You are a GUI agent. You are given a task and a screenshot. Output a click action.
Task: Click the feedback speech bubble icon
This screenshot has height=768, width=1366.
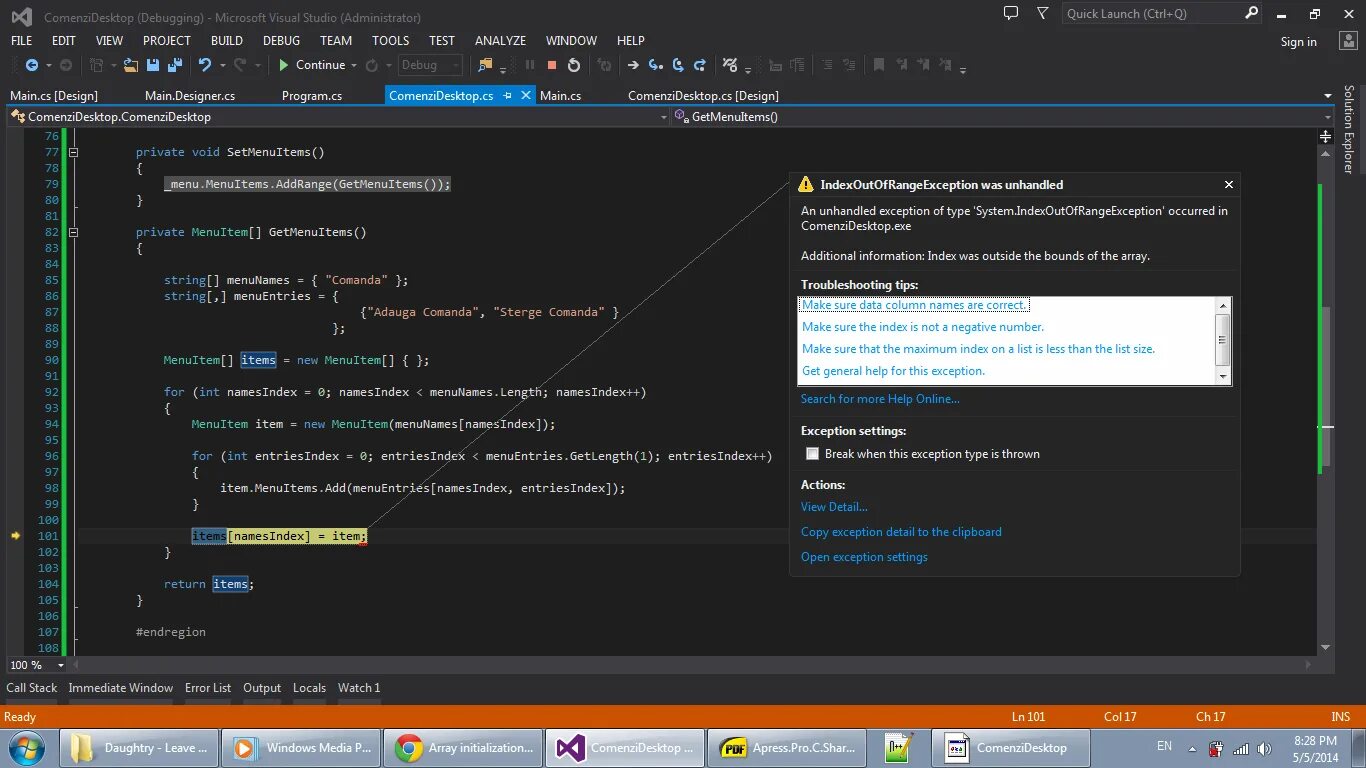(1011, 13)
